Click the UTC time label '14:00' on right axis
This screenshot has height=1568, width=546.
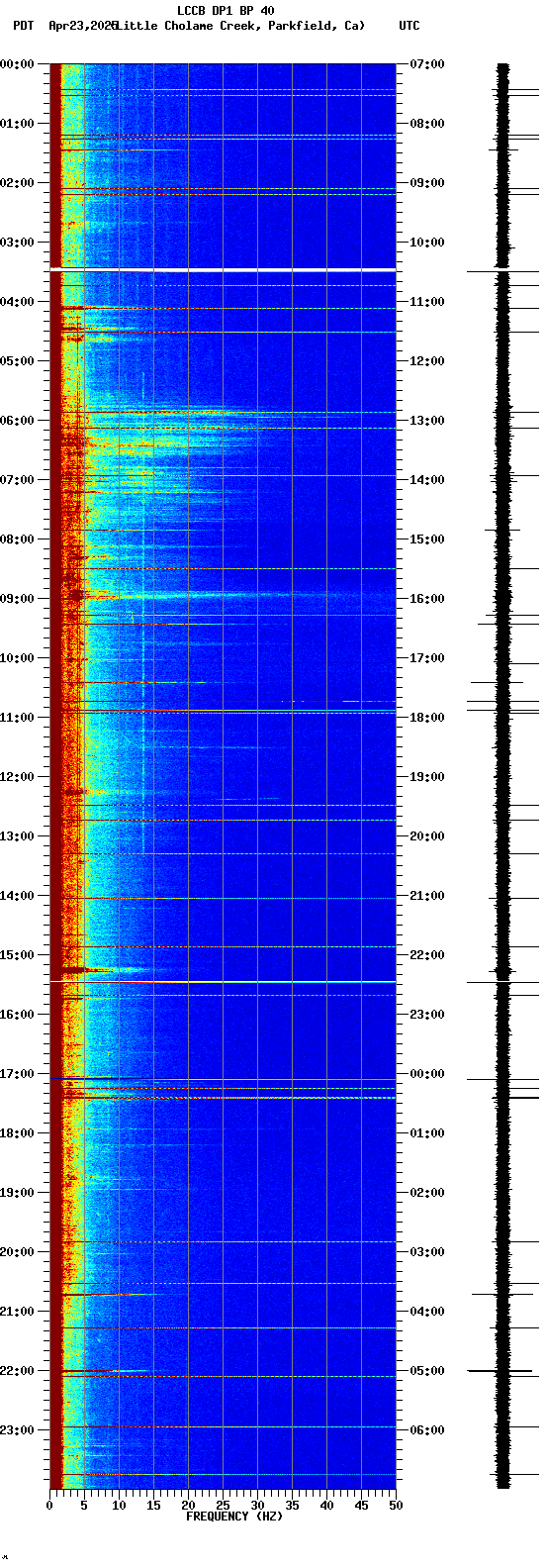427,480
